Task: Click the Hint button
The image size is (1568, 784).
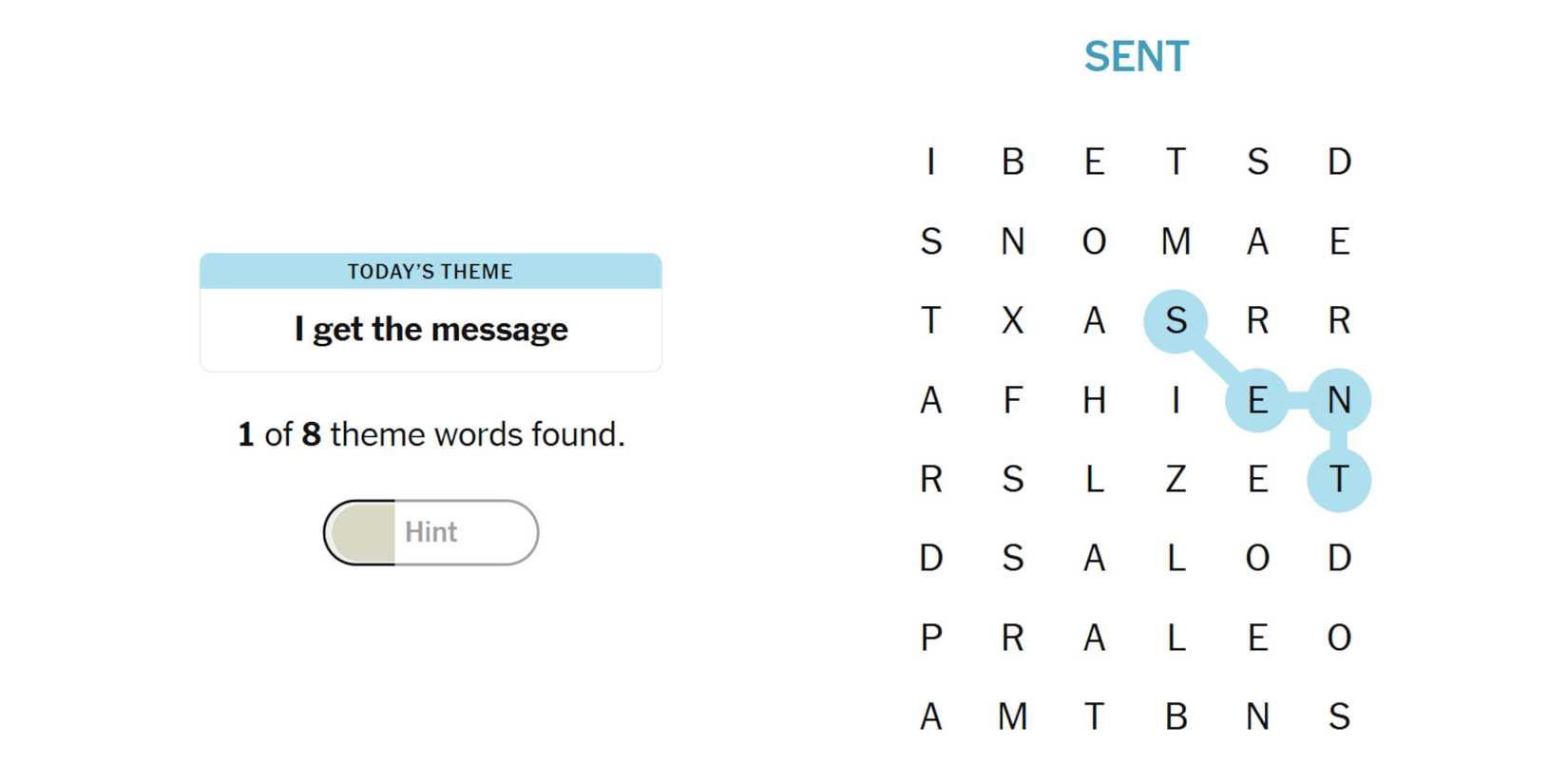Action: (430, 532)
